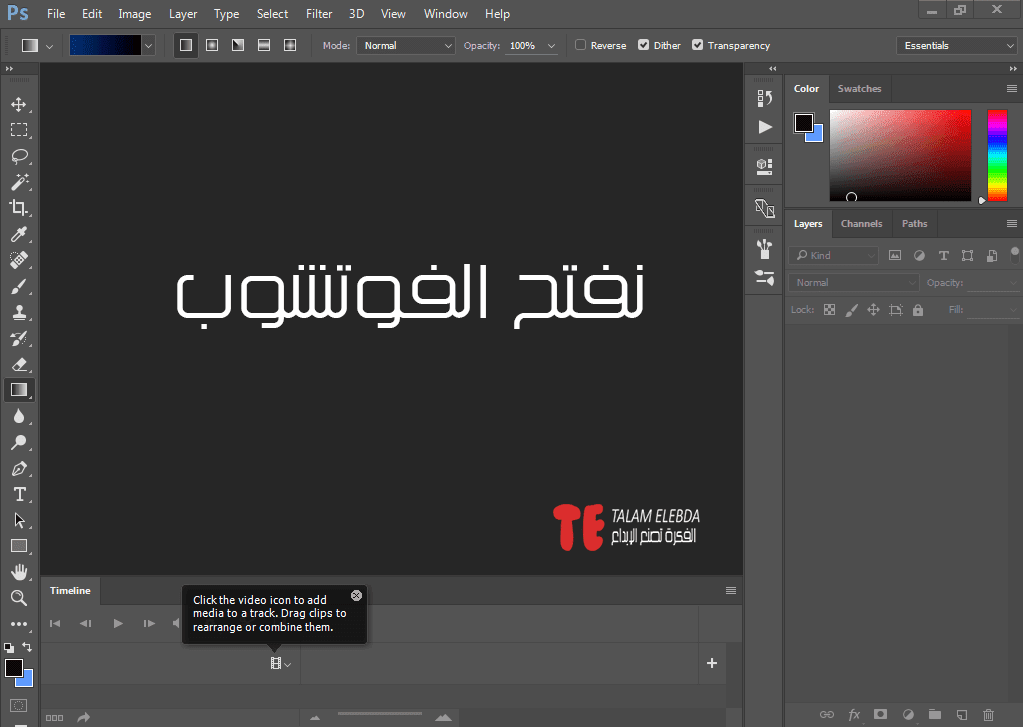Select the Dodge tool

(19, 442)
